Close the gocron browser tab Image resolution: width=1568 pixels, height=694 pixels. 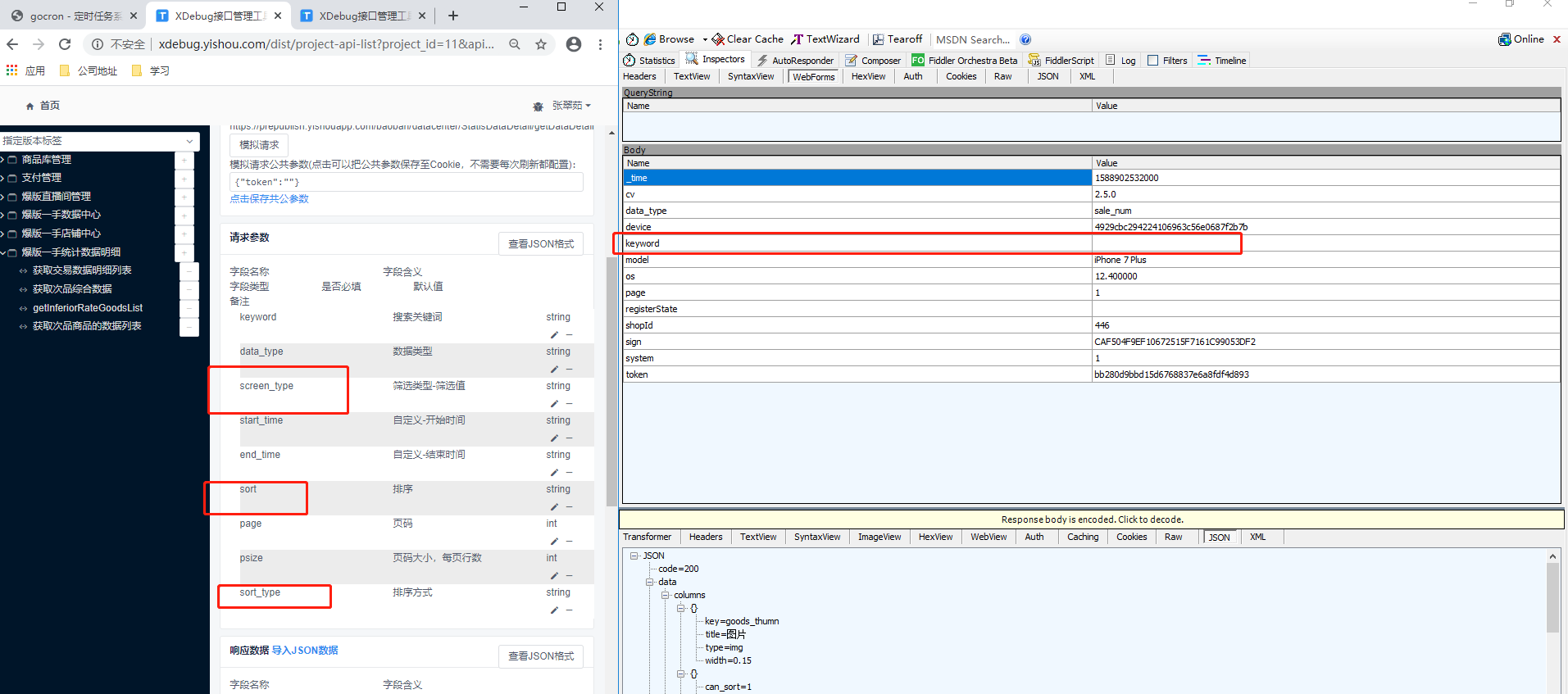(134, 16)
